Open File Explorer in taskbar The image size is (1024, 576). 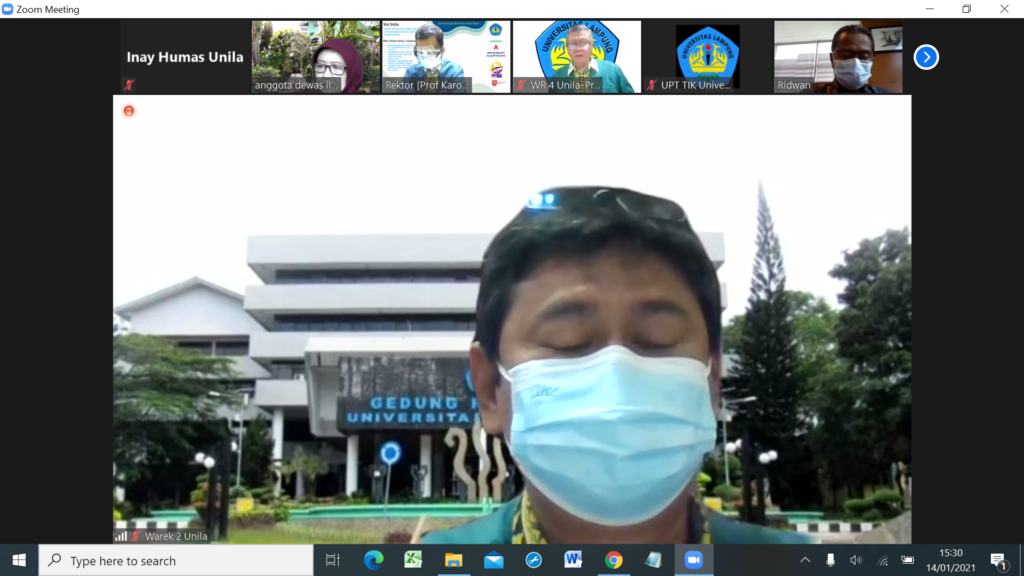[453, 560]
